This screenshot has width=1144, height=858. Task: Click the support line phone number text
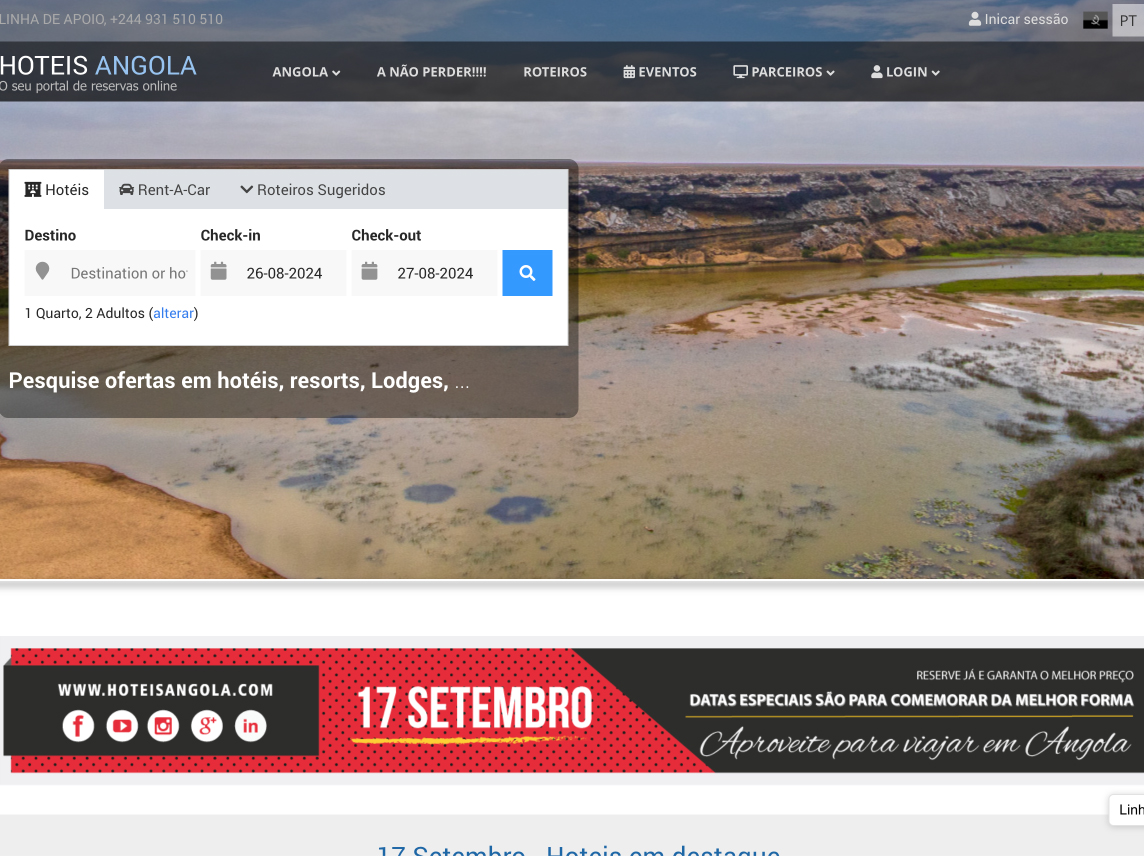coord(112,20)
